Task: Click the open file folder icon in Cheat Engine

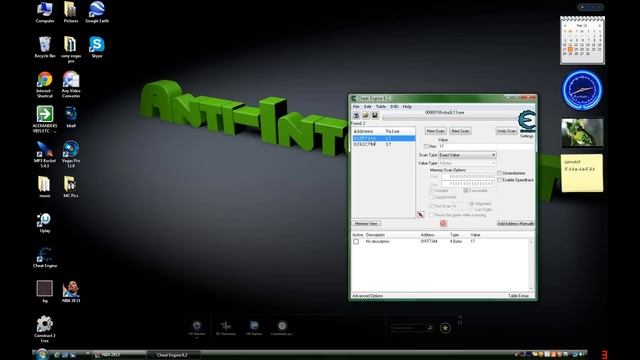Action: (365, 116)
